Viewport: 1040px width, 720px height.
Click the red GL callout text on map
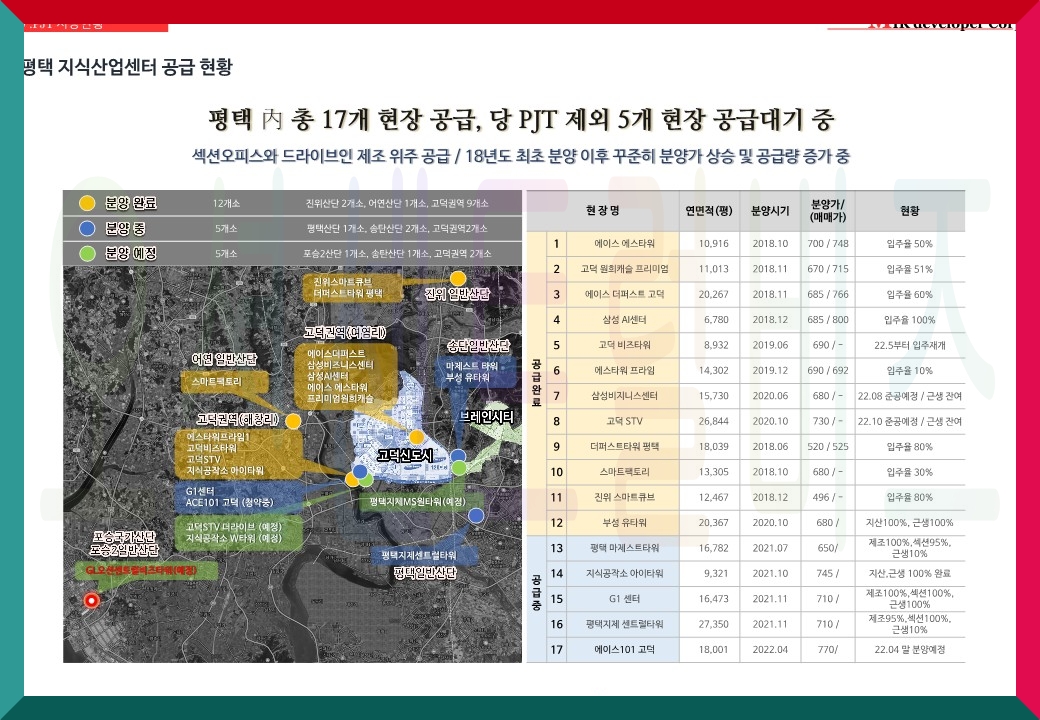click(141, 570)
